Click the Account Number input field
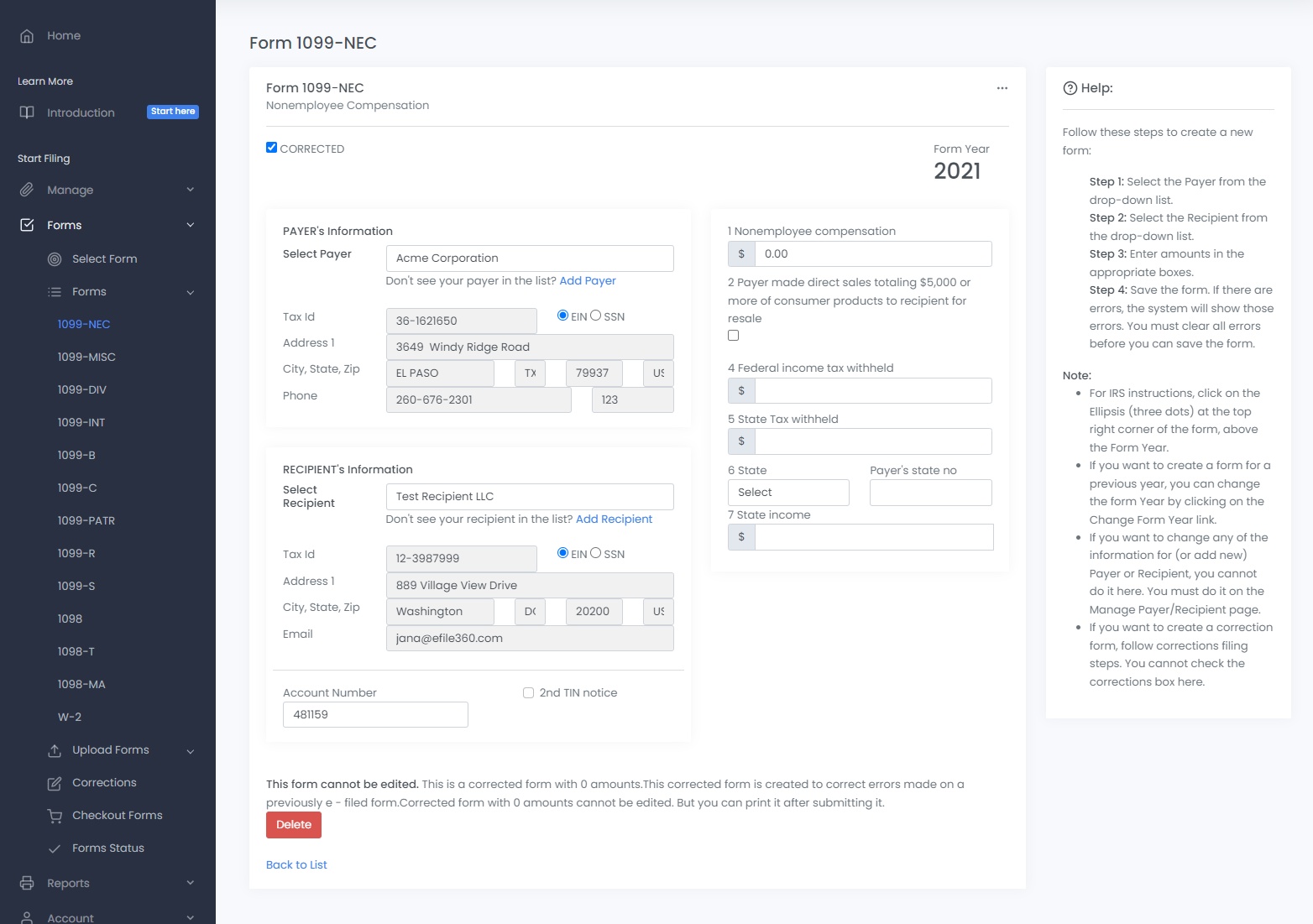Image resolution: width=1313 pixels, height=924 pixels. [375, 715]
